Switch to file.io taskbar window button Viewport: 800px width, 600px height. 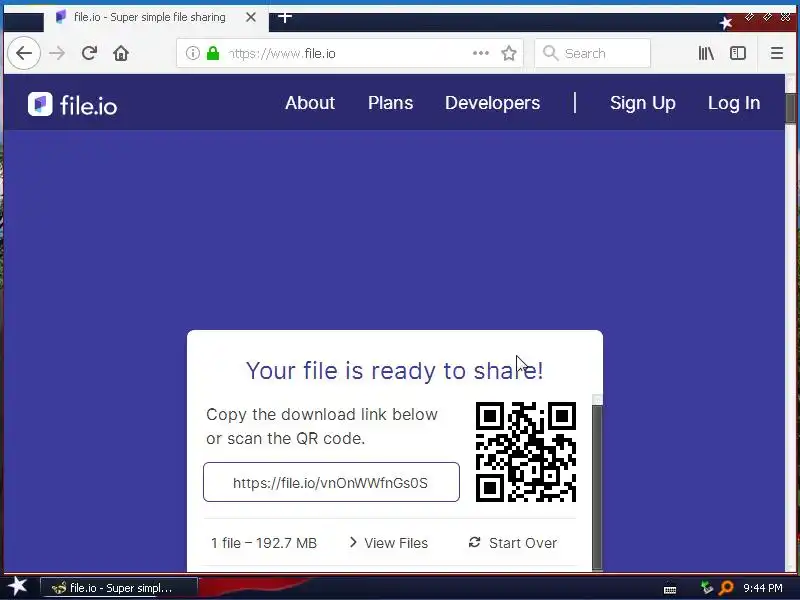119,588
